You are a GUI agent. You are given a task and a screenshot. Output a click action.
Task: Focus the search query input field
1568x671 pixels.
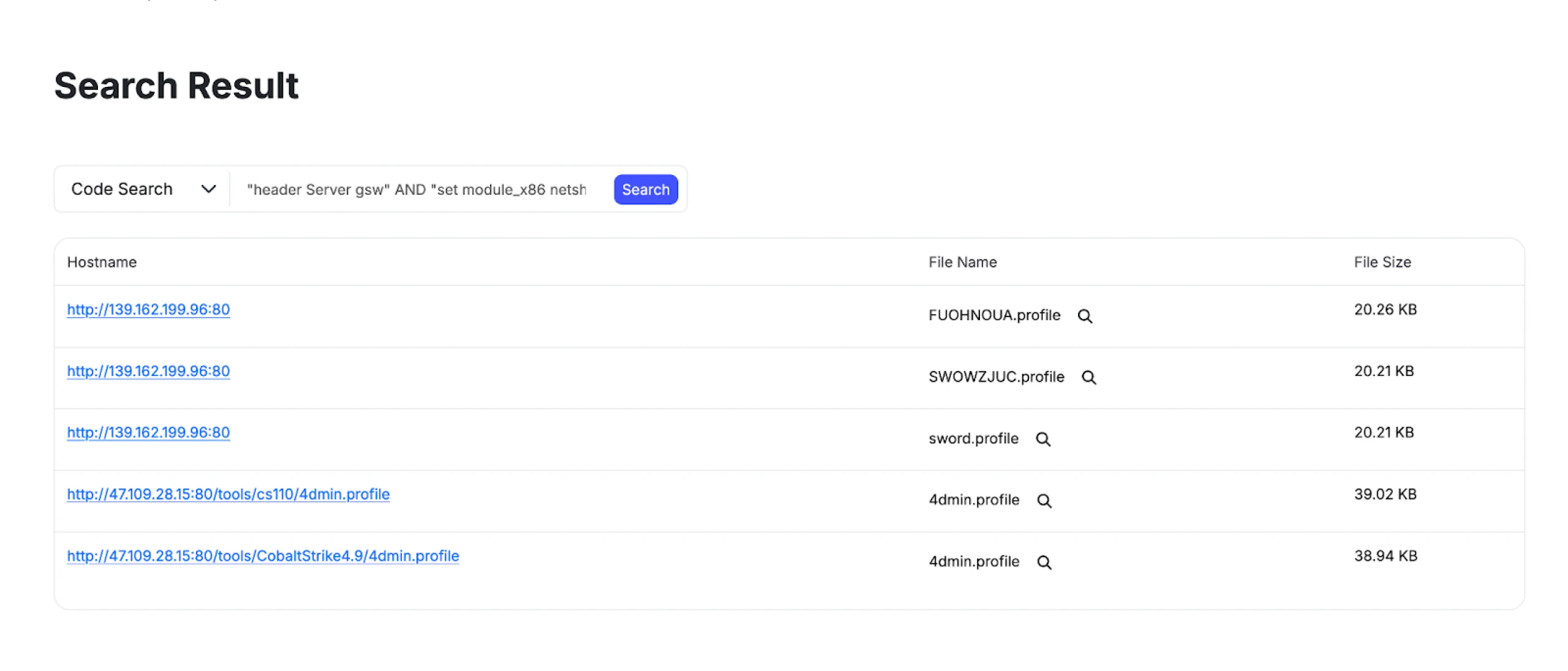(417, 190)
